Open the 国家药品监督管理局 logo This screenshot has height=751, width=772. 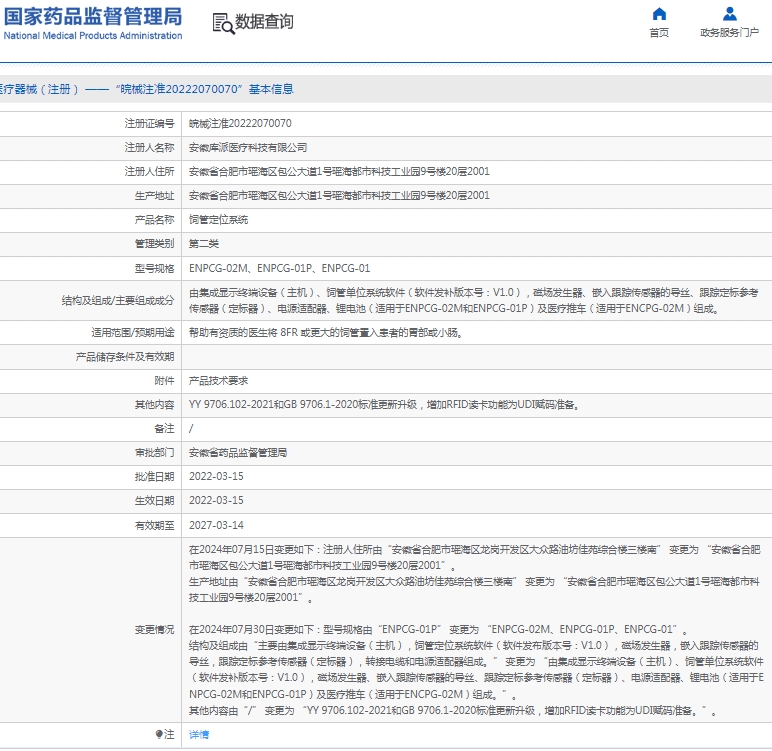click(93, 23)
